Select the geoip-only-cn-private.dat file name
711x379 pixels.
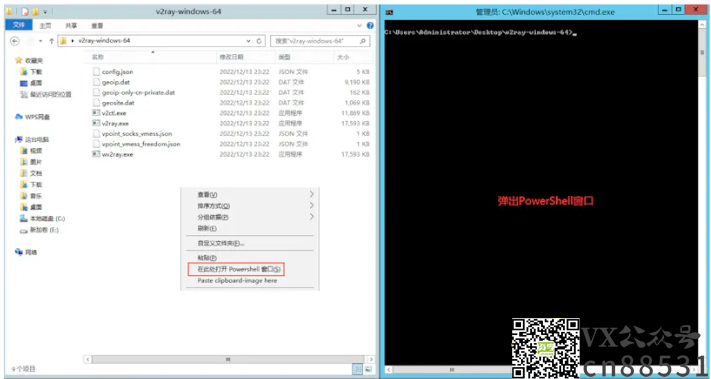pos(138,92)
